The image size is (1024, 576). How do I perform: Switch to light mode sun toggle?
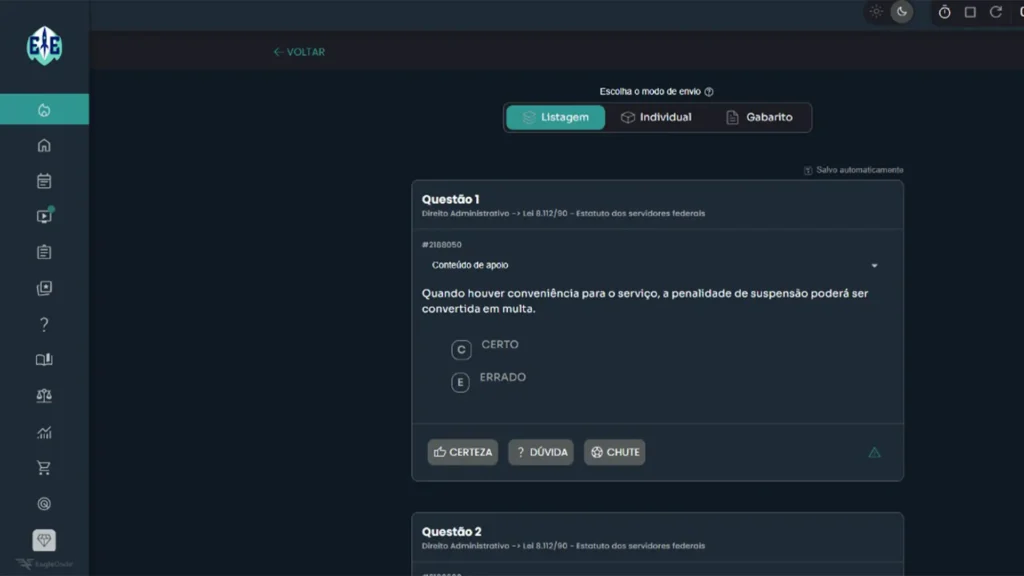pyautogui.click(x=876, y=12)
